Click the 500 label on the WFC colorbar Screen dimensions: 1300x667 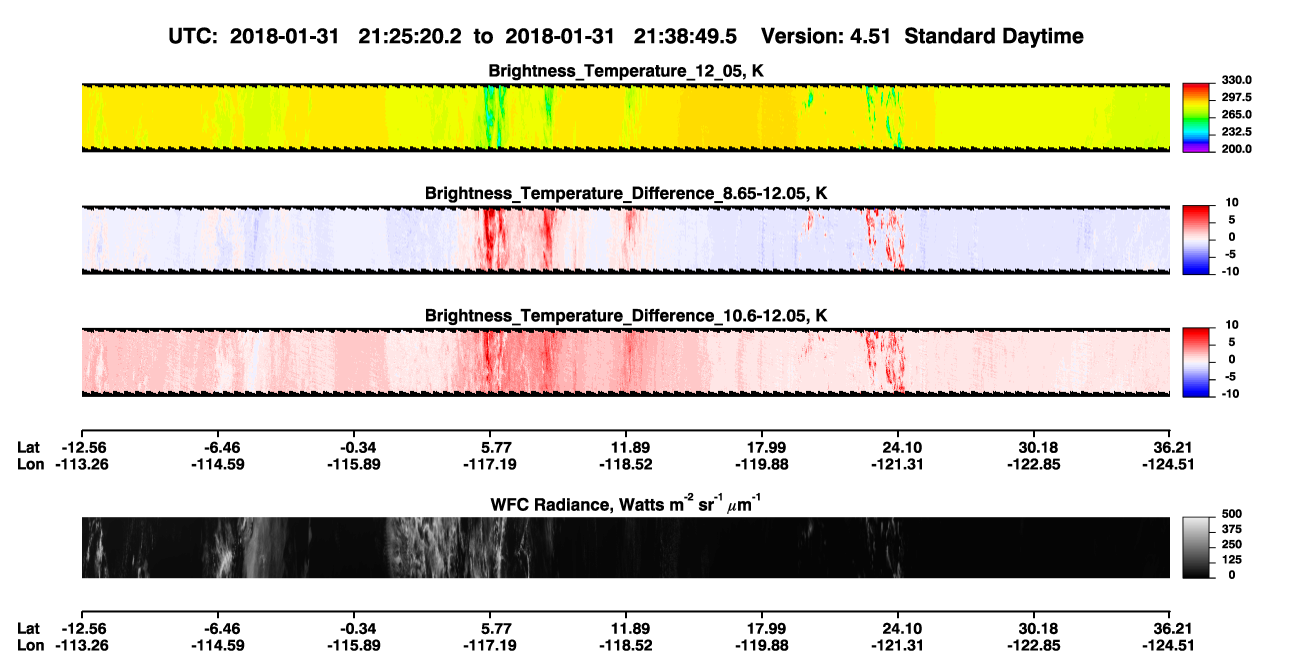pos(1231,514)
